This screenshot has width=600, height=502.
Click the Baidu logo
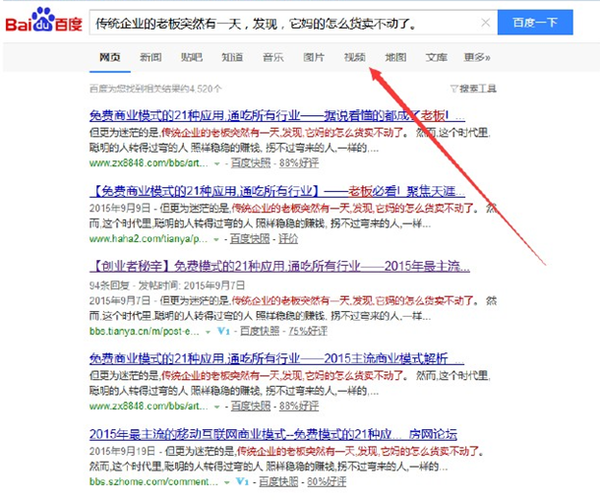tap(44, 20)
